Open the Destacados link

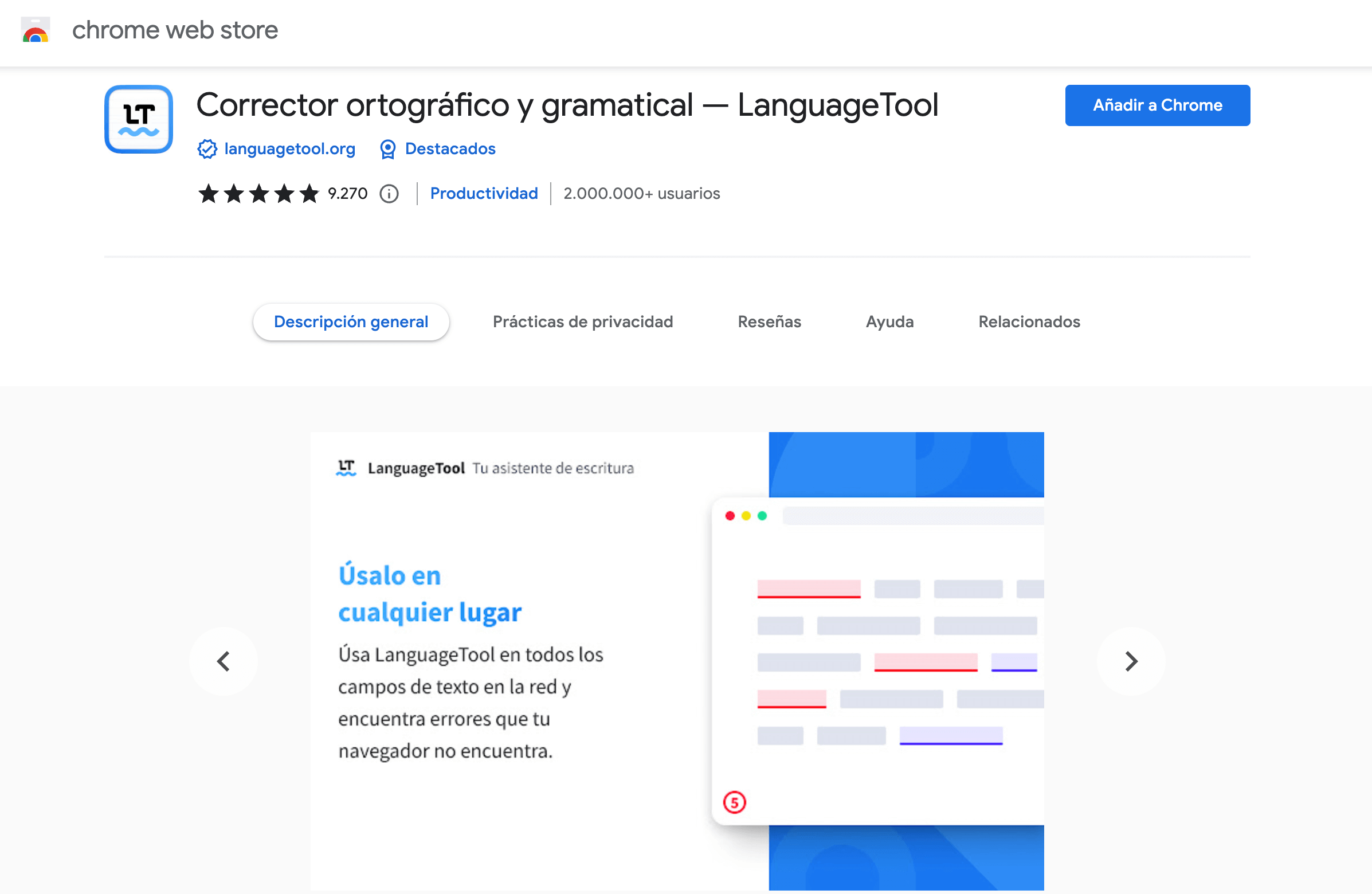pyautogui.click(x=450, y=148)
